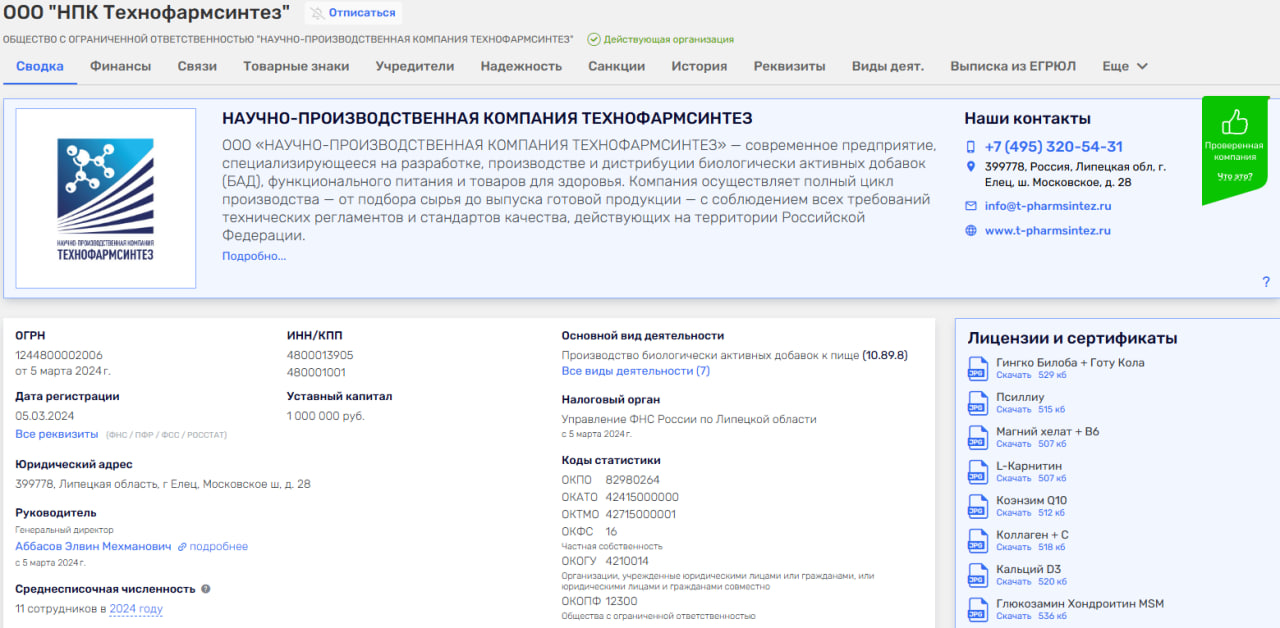Switch to the Финансы tab

click(120, 66)
